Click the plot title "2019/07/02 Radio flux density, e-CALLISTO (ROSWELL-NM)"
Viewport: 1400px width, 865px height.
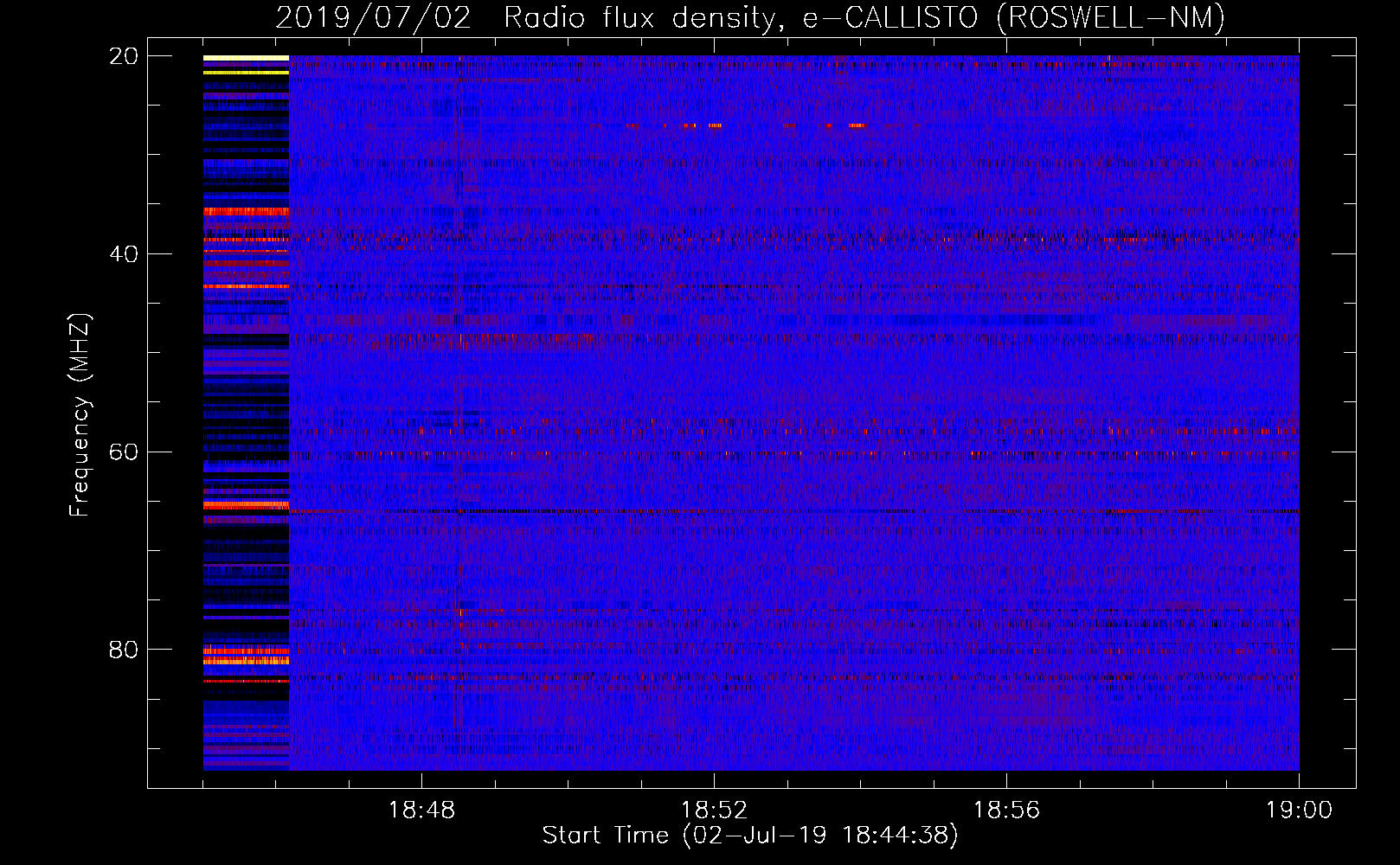(750, 17)
